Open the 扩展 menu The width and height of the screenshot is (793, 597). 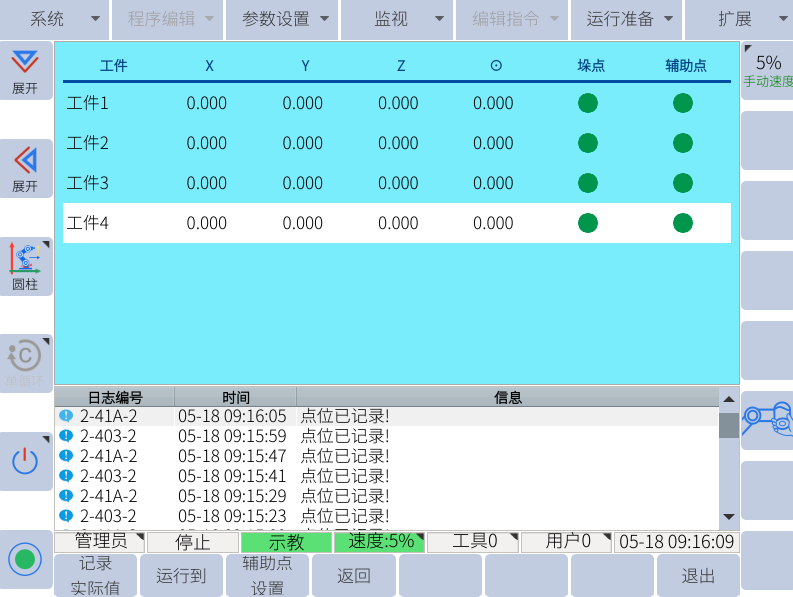[741, 19]
